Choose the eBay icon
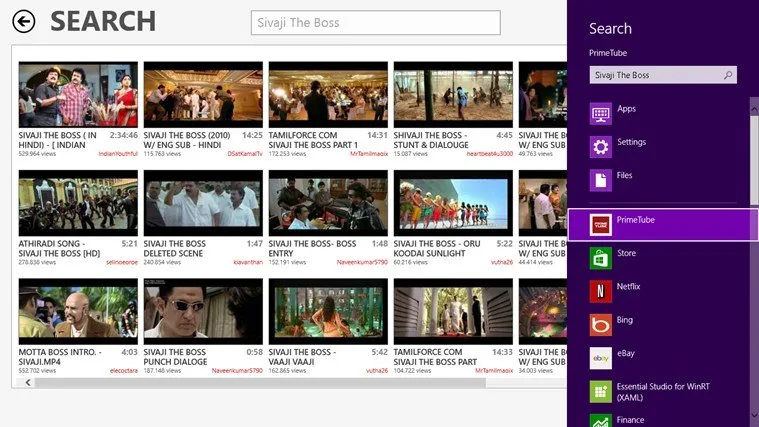This screenshot has height=427, width=759. click(x=601, y=358)
